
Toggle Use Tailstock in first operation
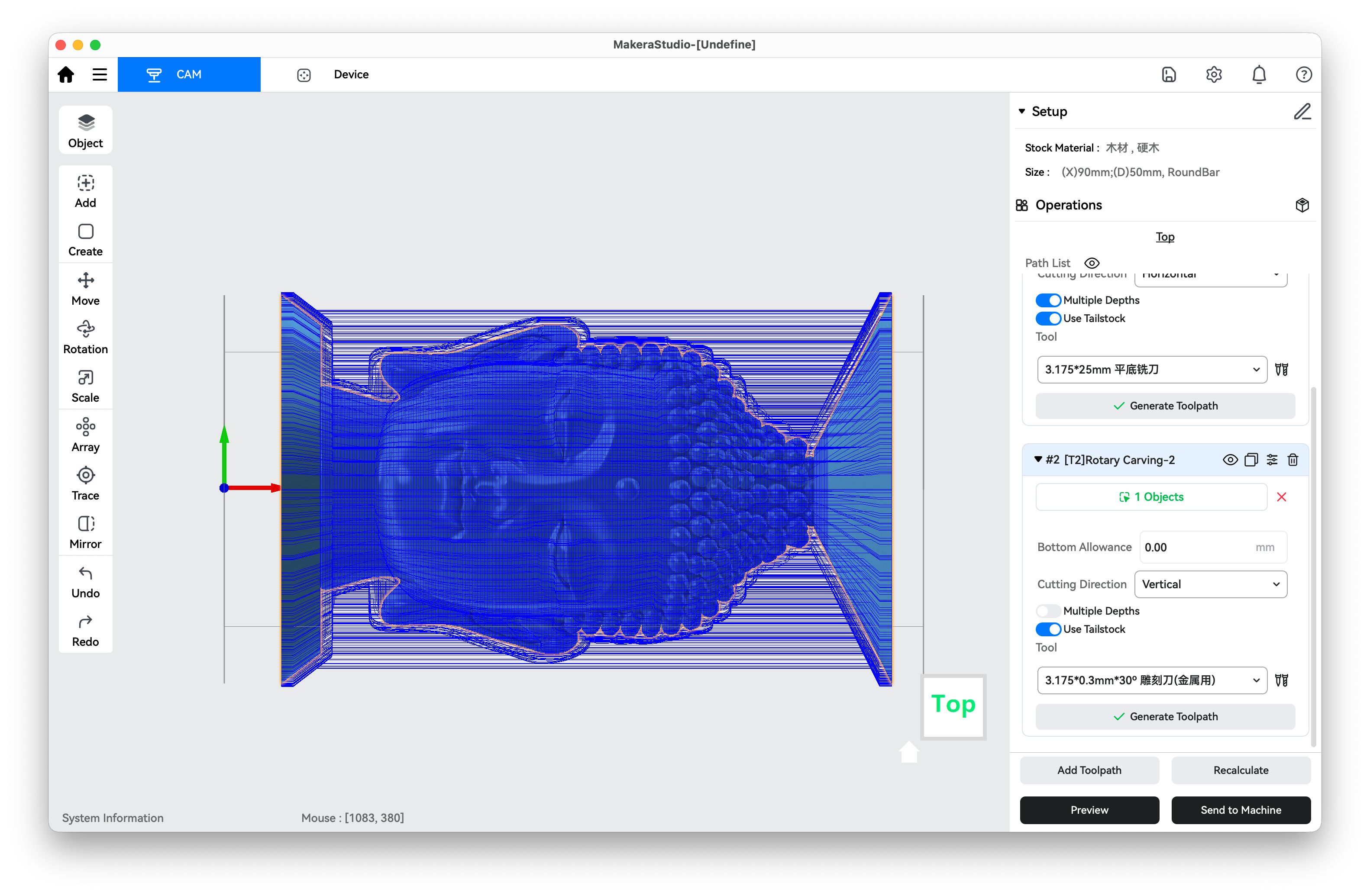tap(1048, 318)
